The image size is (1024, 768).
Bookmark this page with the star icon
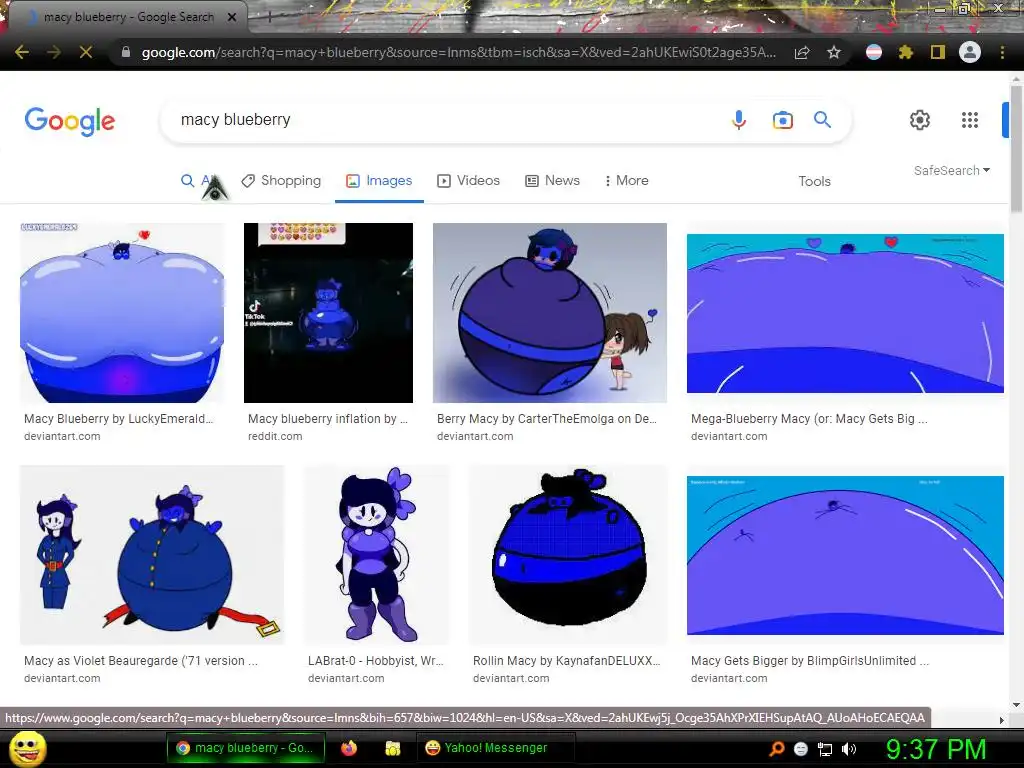point(834,52)
